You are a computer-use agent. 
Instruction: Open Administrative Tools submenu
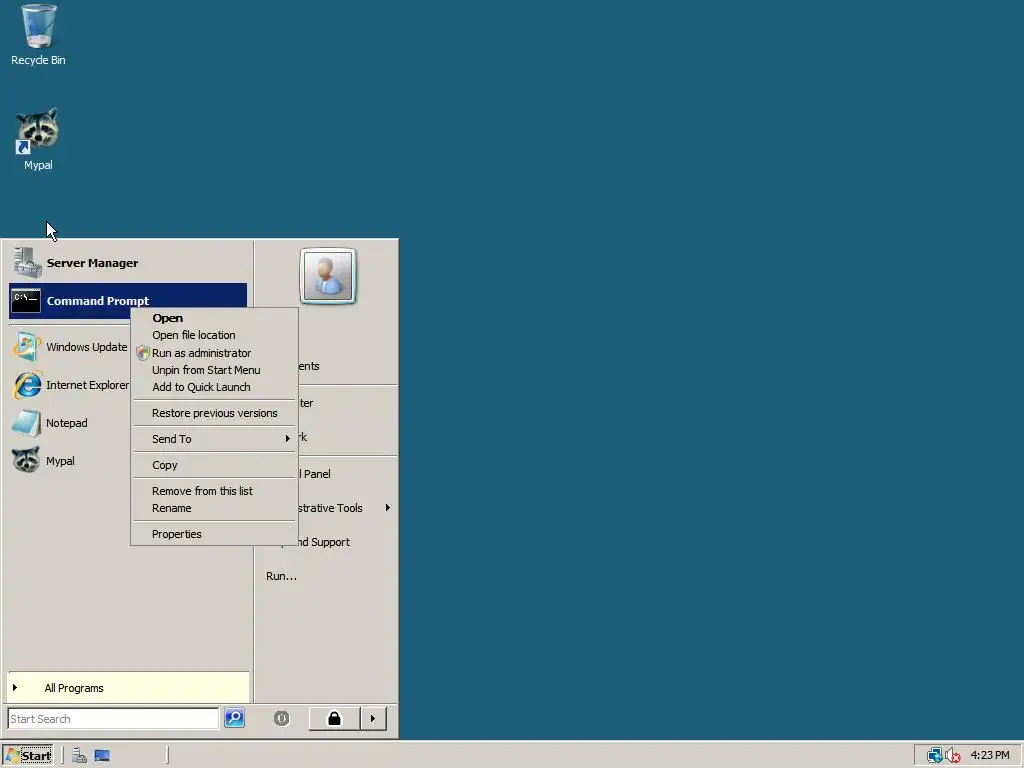click(x=346, y=507)
